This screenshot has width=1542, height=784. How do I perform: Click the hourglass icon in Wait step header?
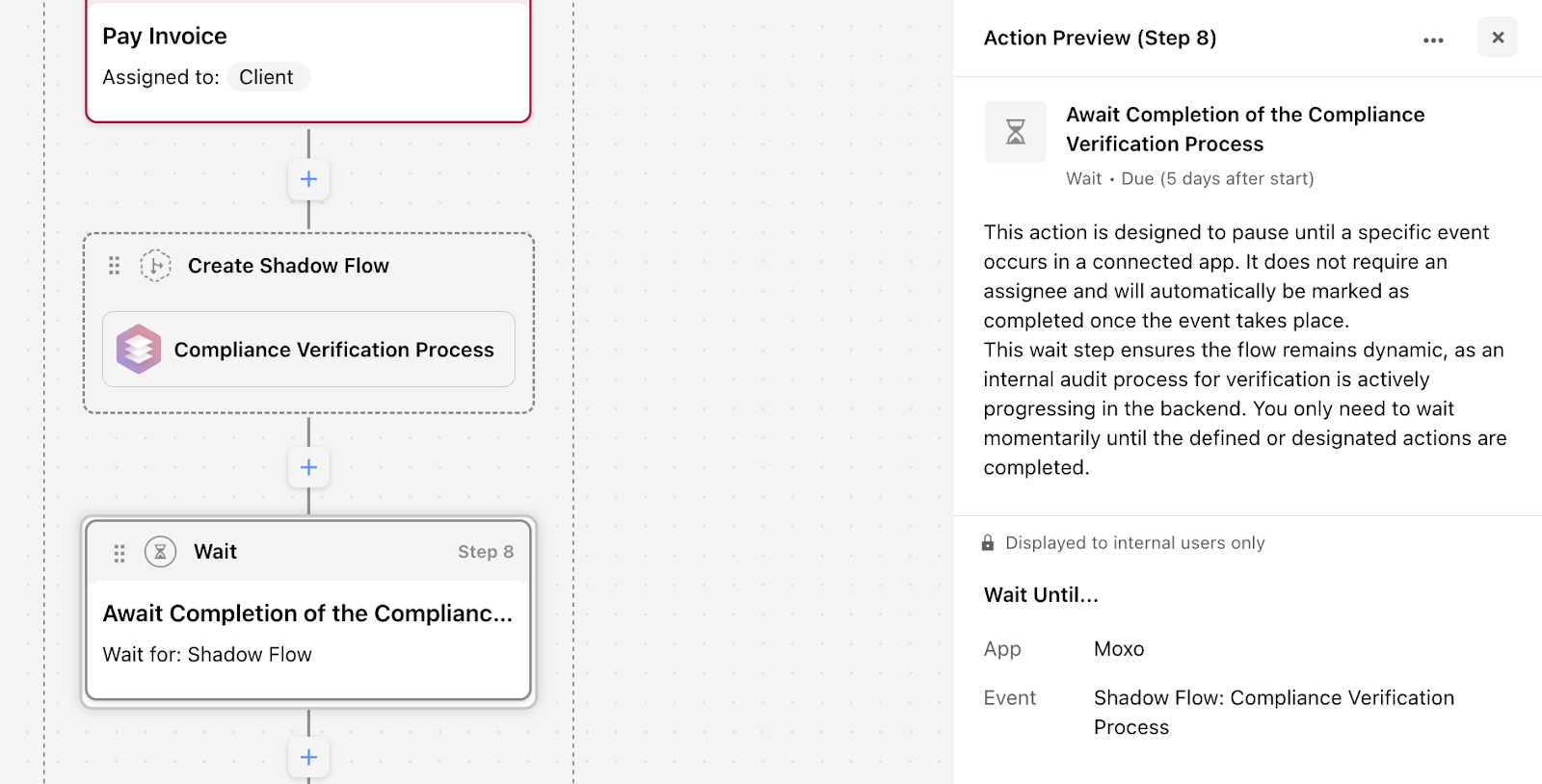pos(160,552)
